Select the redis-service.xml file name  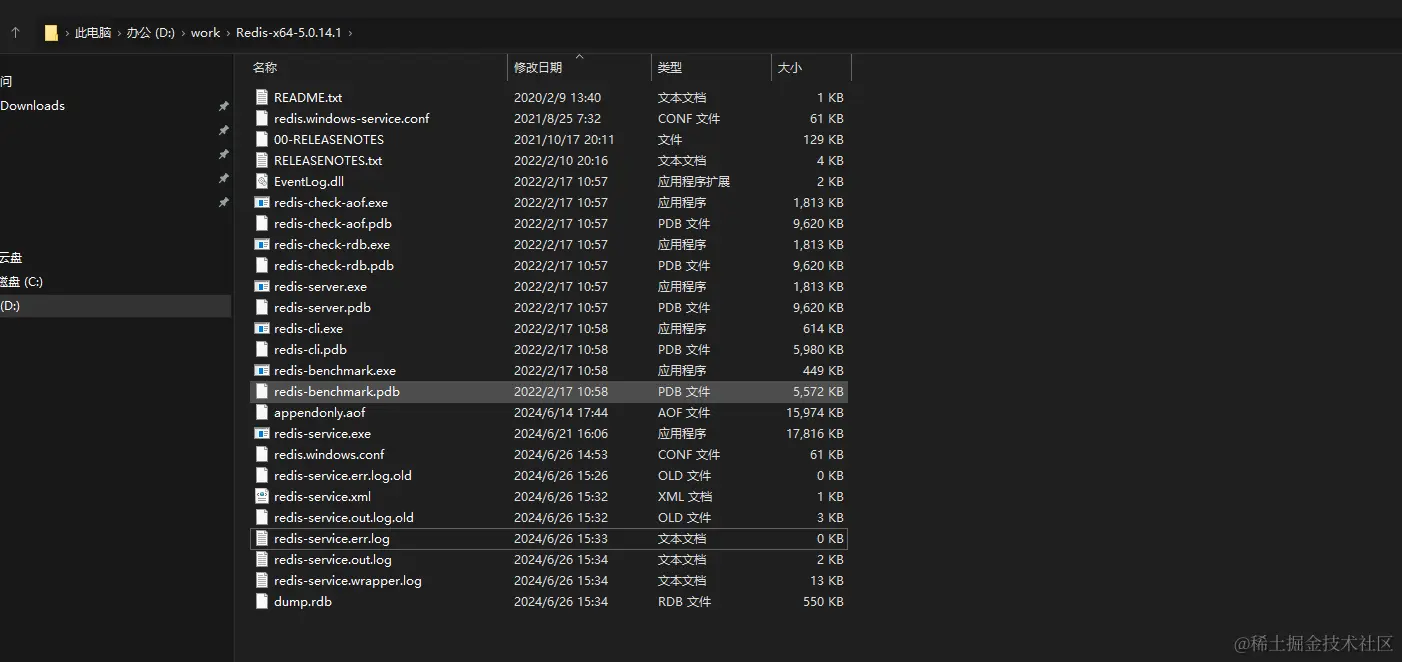tap(322, 496)
